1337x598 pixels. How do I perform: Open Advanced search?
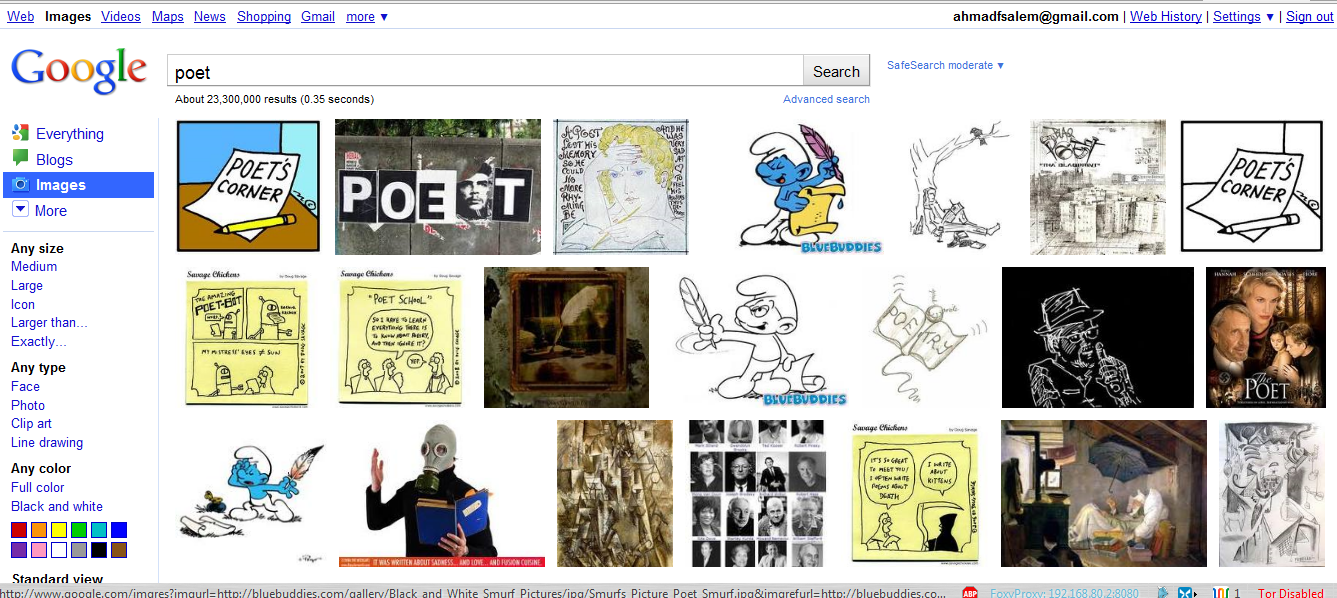pos(826,99)
